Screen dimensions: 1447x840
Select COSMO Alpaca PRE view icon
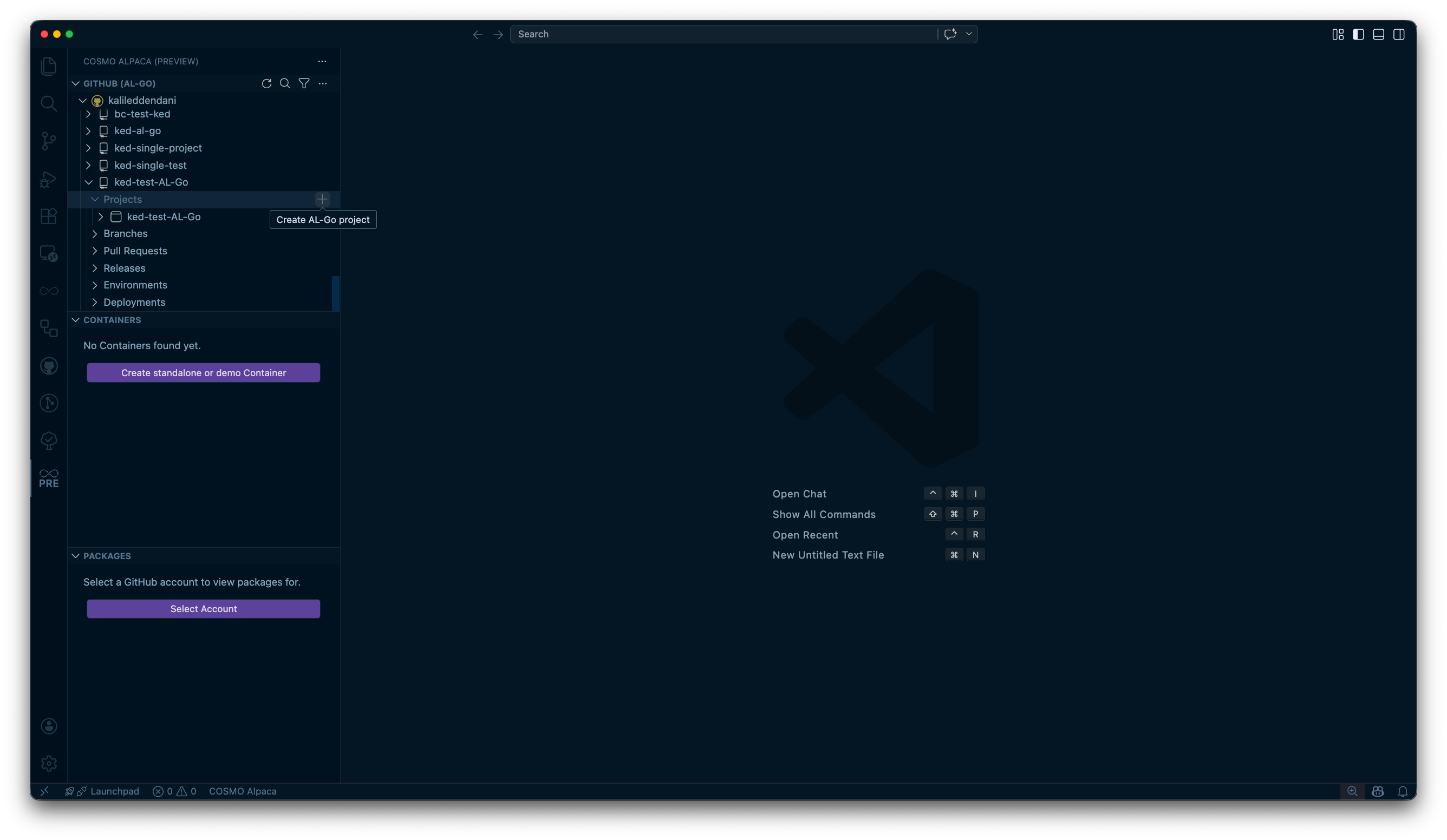point(49,478)
